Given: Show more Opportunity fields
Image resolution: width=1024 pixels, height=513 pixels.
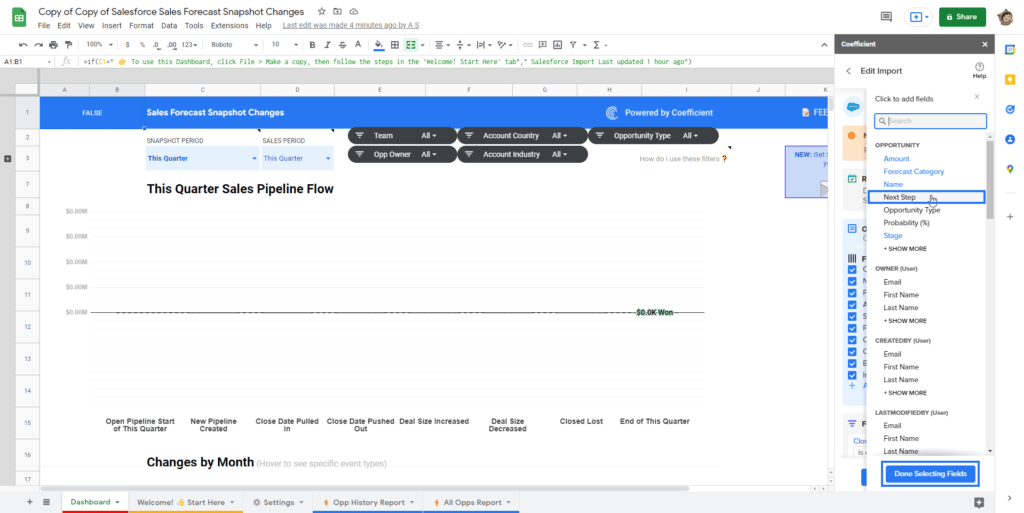Looking at the screenshot, I should point(904,249).
